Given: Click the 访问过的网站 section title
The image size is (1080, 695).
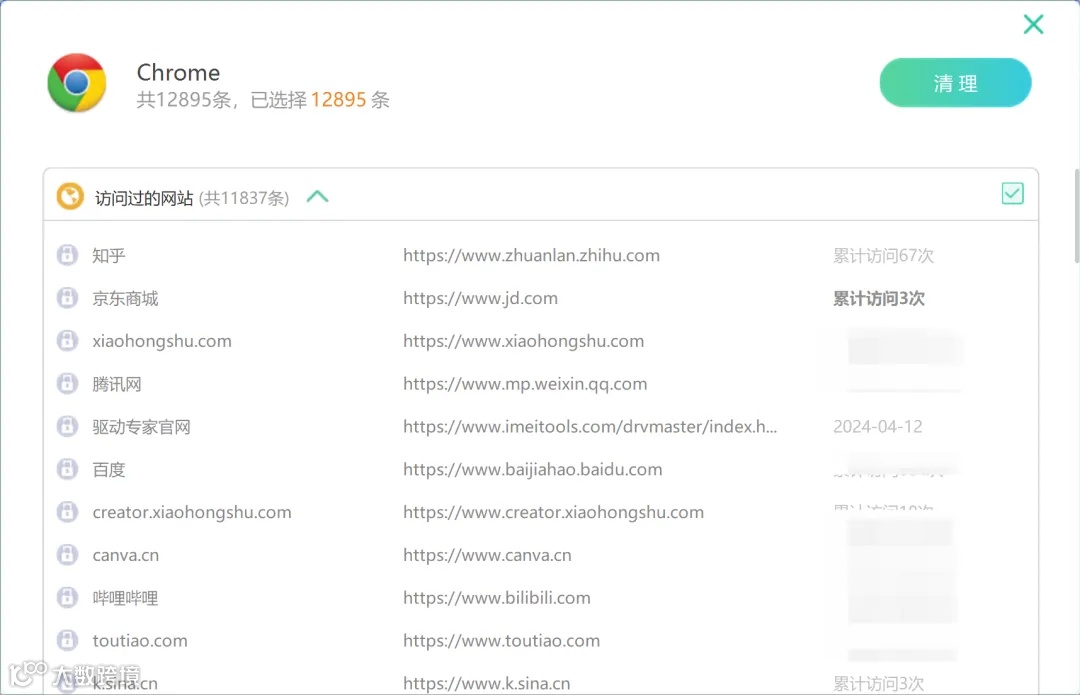Looking at the screenshot, I should tap(144, 198).
